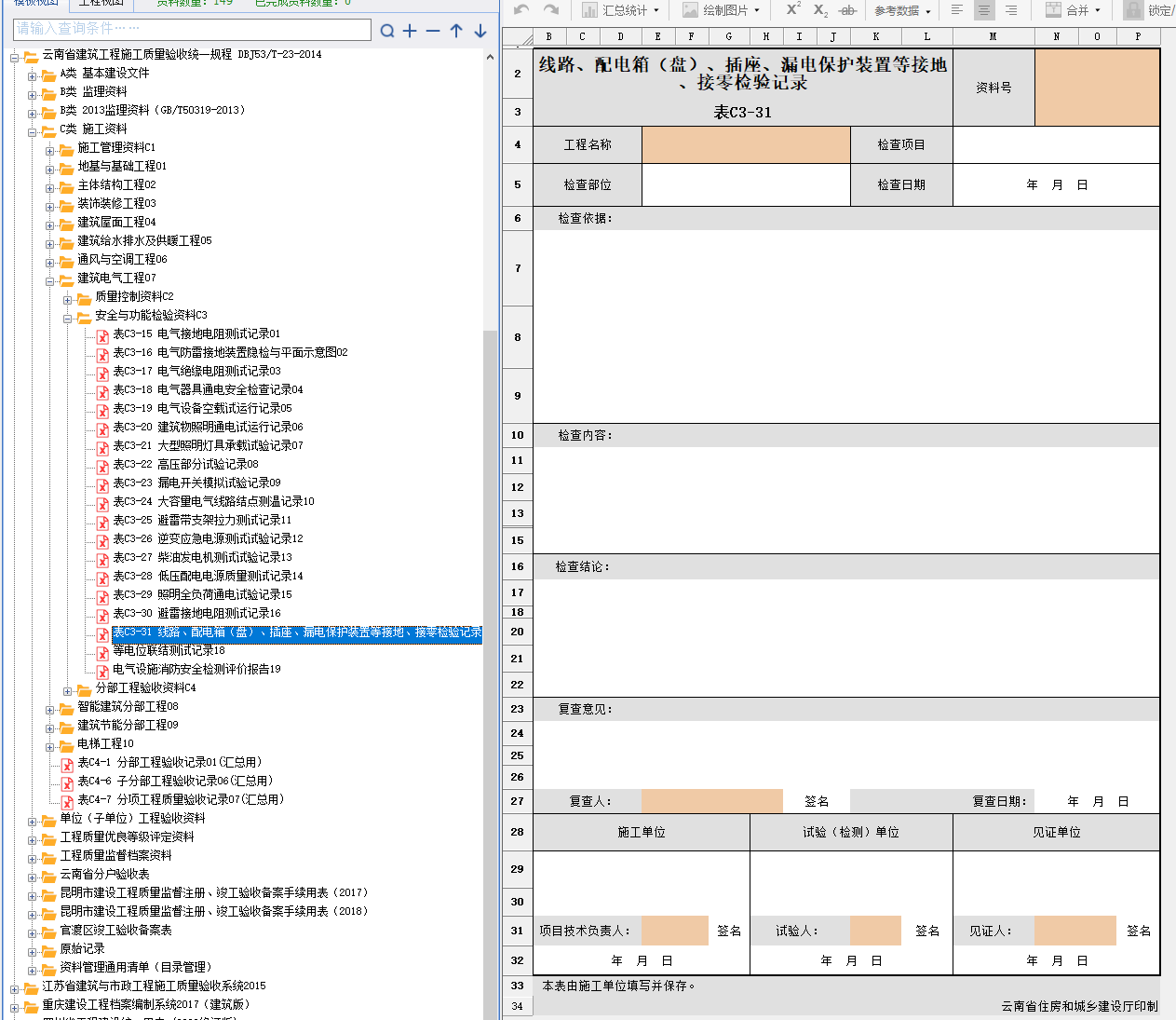
Task: Click the 电梯工程10 folder
Action: [x=105, y=743]
